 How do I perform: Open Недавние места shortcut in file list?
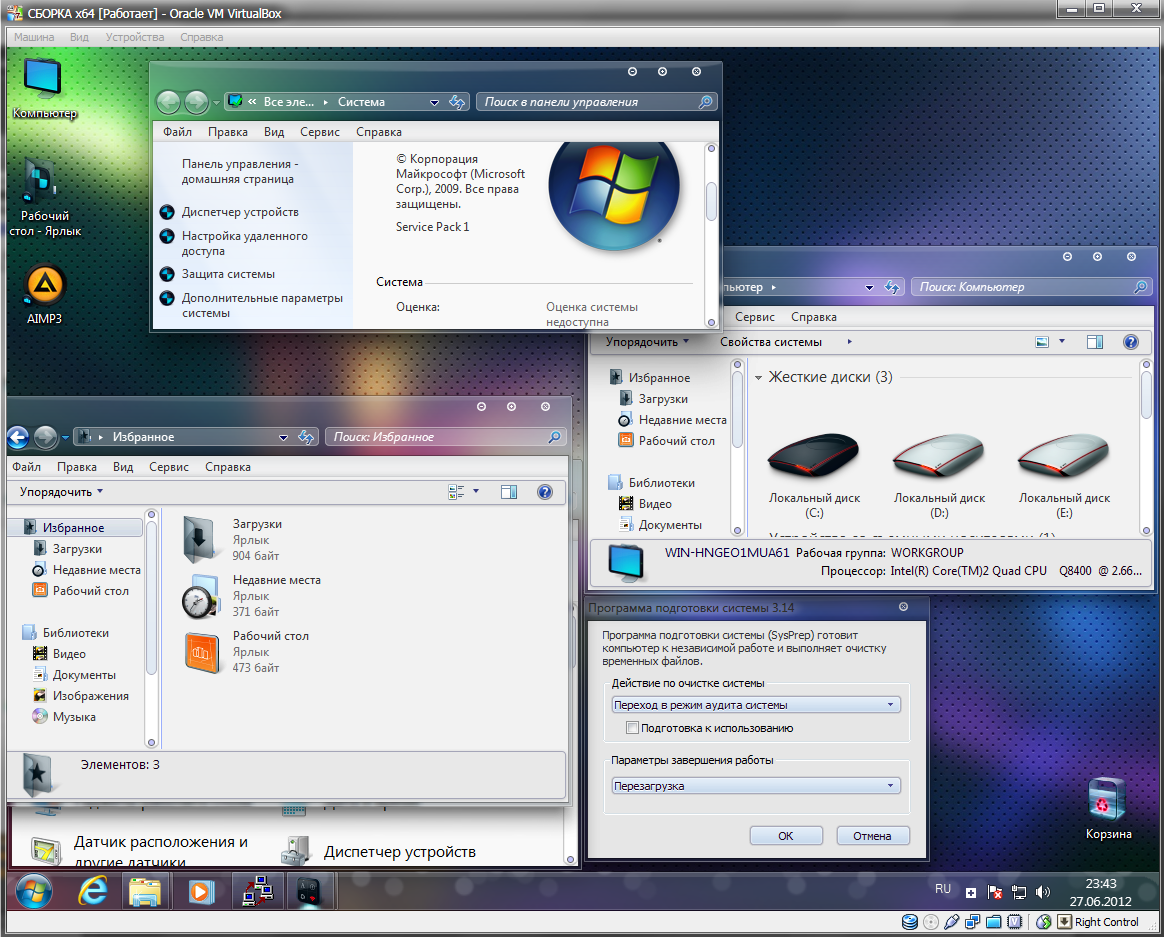click(252, 595)
